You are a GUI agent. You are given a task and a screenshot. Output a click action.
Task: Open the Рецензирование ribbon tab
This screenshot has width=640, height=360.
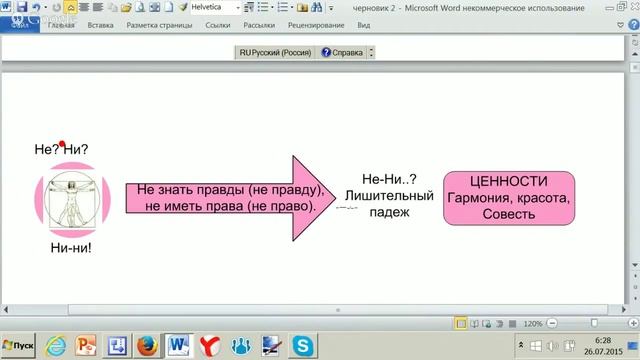[316, 25]
